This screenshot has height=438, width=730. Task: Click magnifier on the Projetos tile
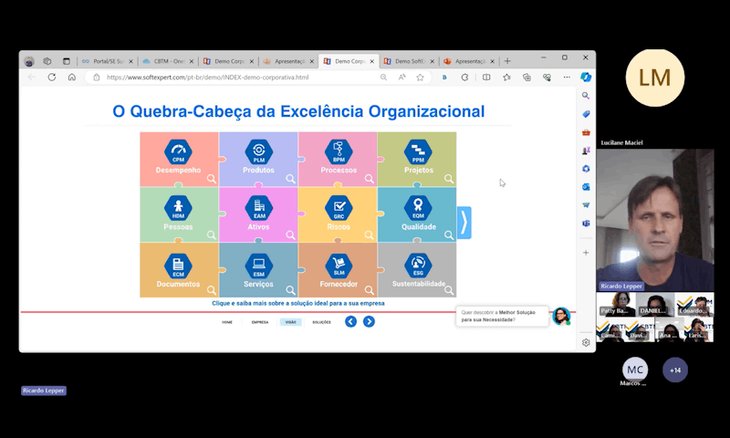(449, 179)
